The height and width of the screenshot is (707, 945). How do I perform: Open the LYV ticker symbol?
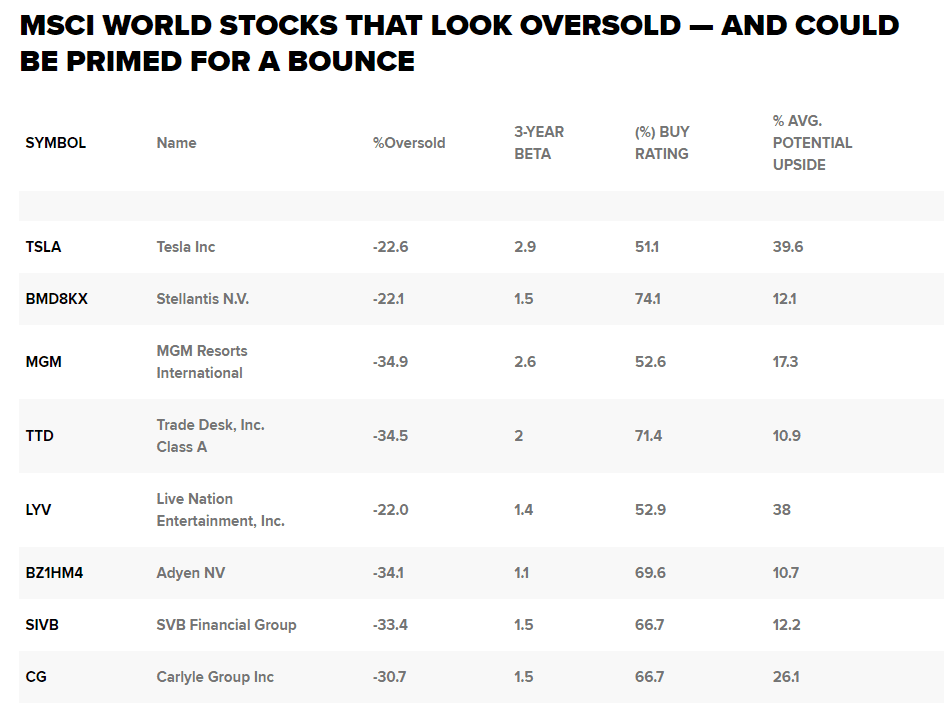tap(39, 510)
